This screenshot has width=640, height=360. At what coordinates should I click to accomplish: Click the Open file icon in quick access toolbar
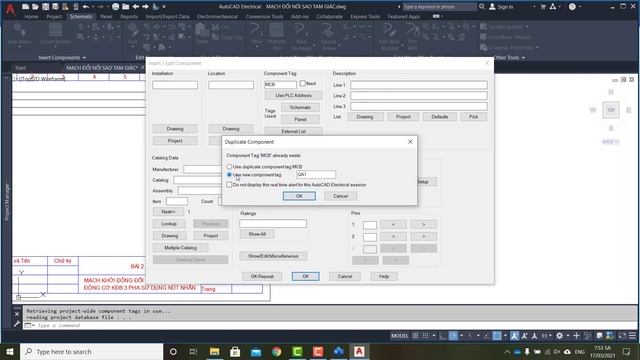[35, 7]
